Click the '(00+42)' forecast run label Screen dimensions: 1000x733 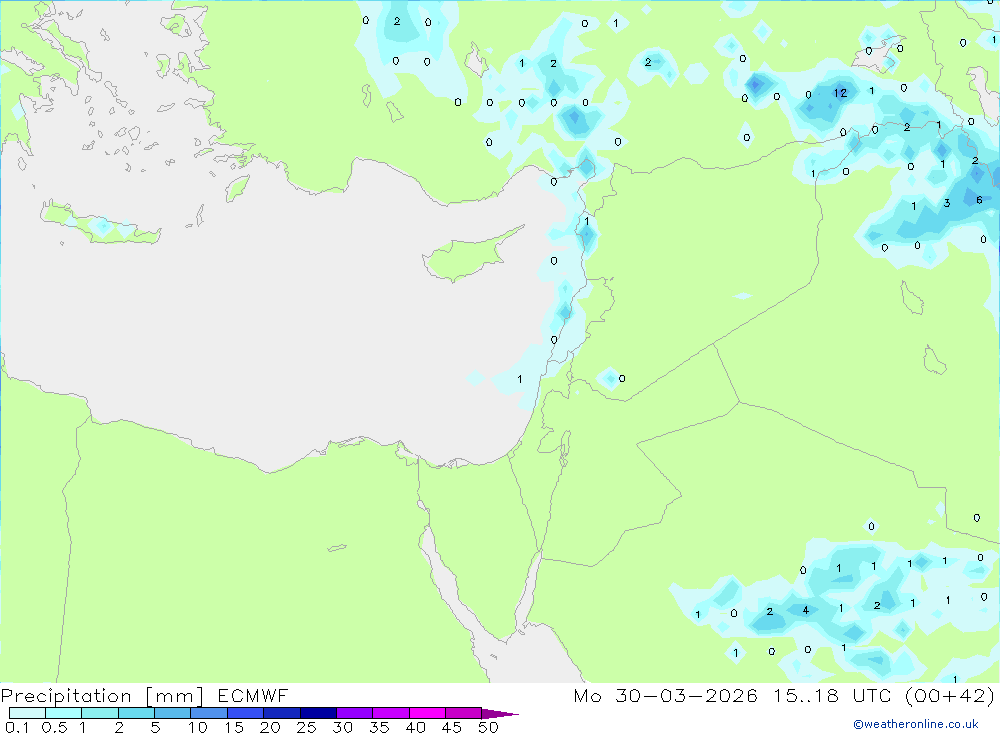point(950,695)
